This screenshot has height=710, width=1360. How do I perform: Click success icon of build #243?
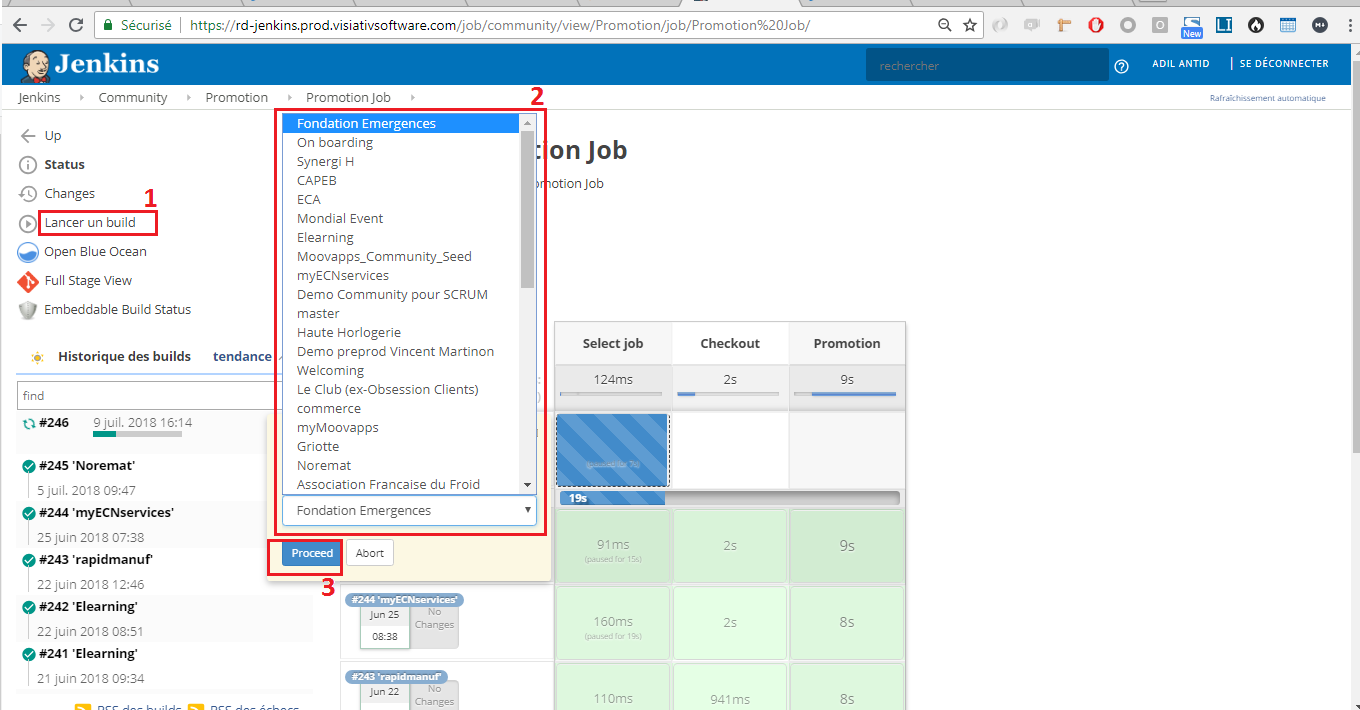[x=29, y=560]
